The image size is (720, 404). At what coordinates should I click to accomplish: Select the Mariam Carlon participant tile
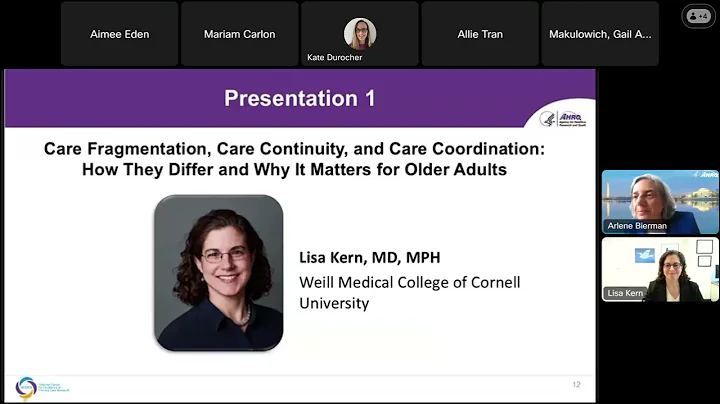tap(240, 34)
